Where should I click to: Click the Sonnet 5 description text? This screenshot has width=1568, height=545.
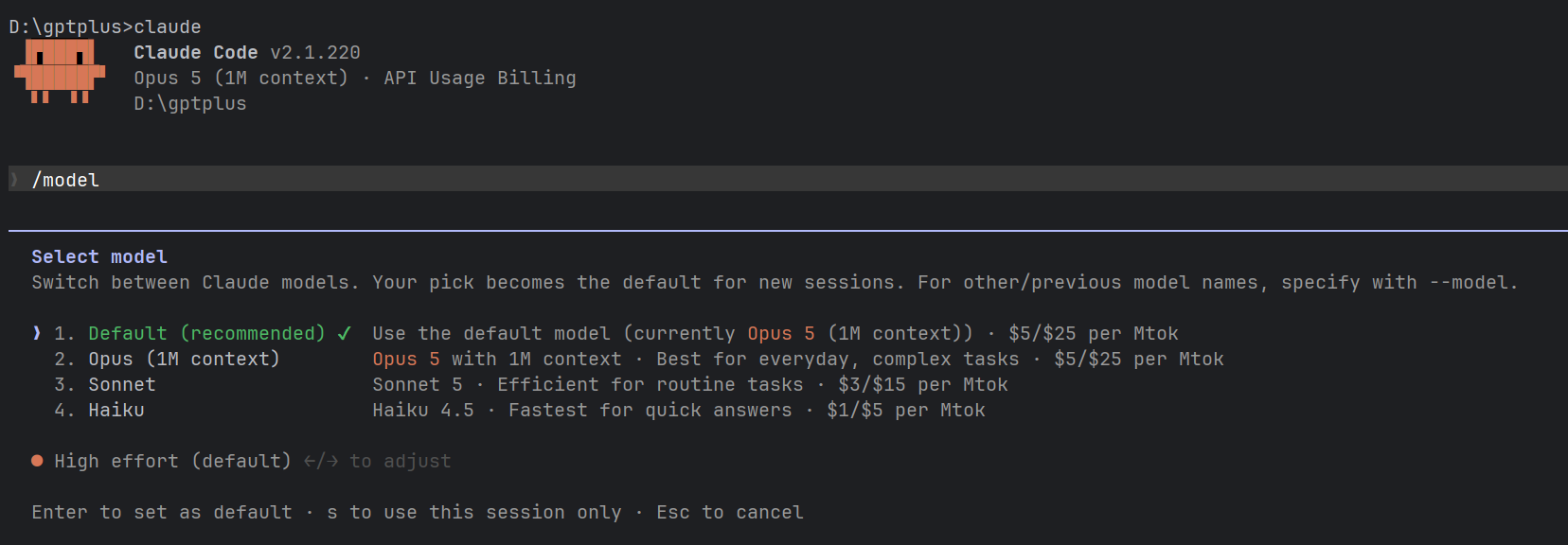tap(690, 384)
